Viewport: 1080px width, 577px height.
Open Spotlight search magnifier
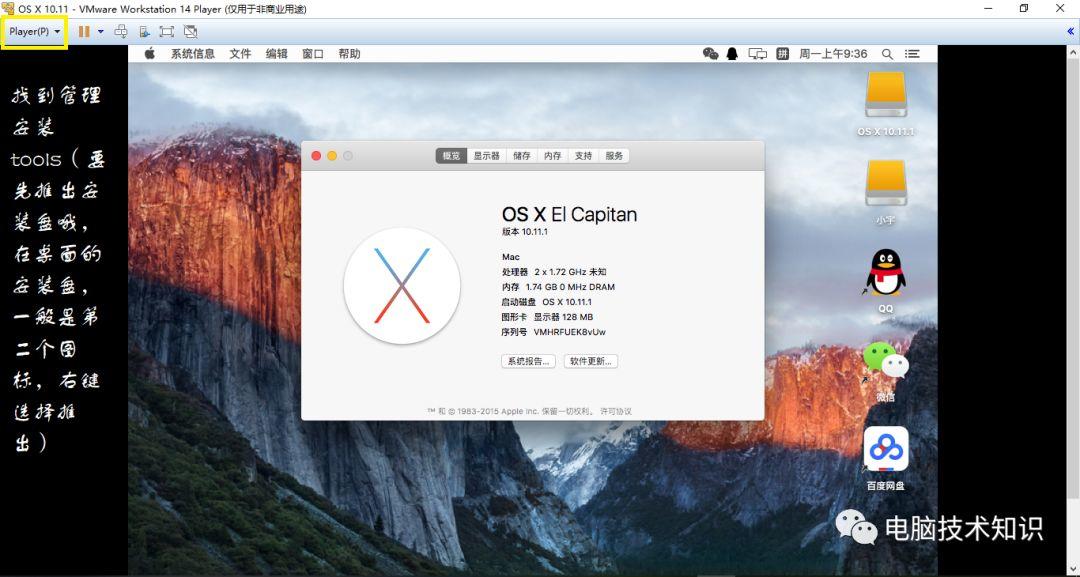click(x=888, y=54)
